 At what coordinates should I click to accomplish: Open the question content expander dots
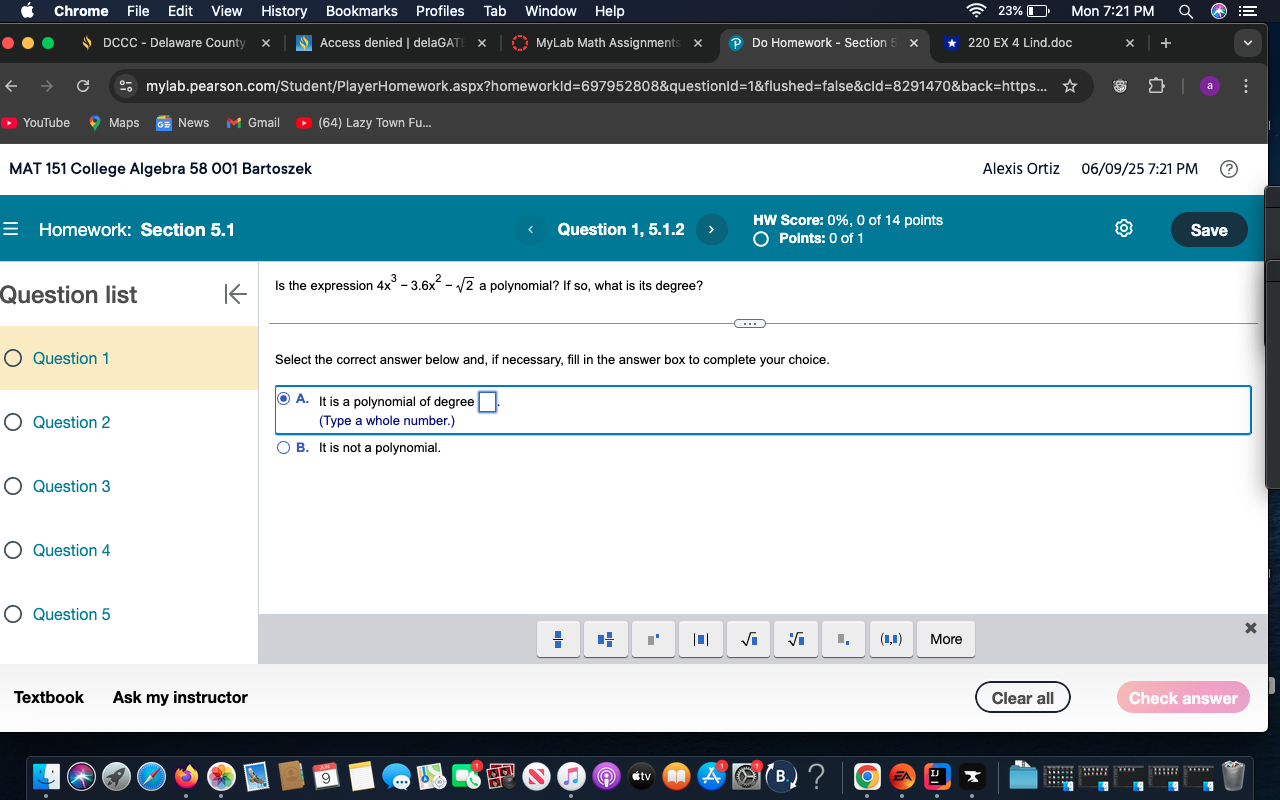[749, 323]
